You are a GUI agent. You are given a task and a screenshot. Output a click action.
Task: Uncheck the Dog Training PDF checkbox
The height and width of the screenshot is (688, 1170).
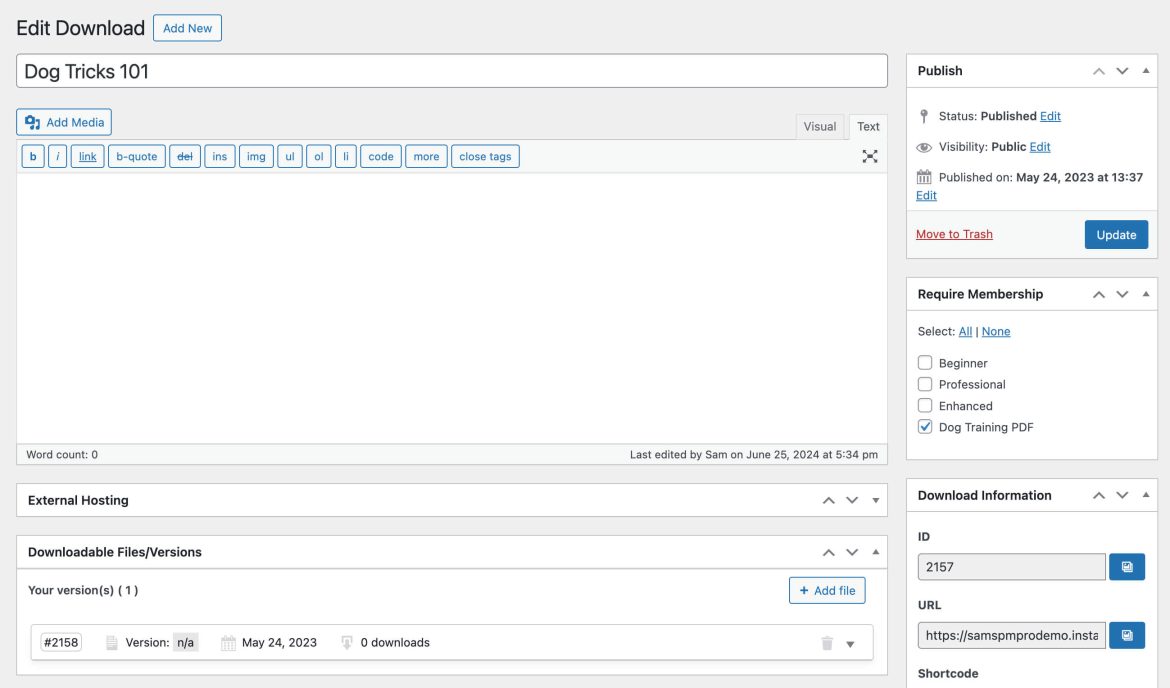[925, 427]
